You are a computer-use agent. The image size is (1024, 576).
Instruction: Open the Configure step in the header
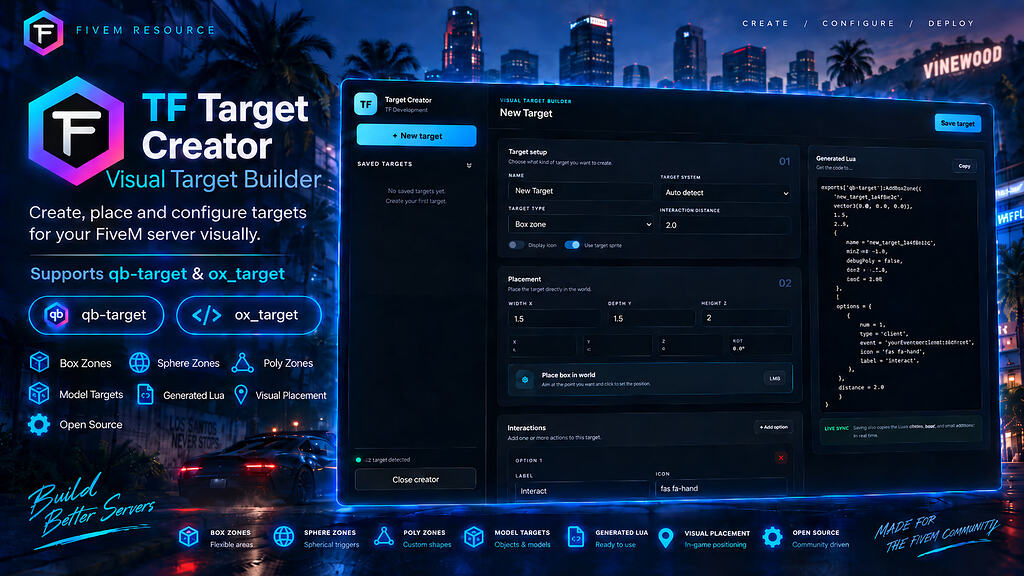858,24
